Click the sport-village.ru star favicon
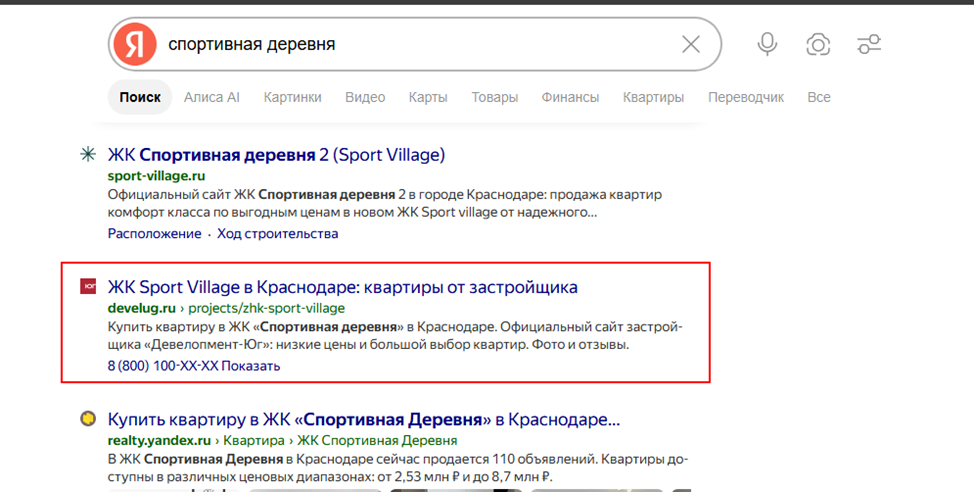This screenshot has width=974, height=492. click(x=88, y=154)
